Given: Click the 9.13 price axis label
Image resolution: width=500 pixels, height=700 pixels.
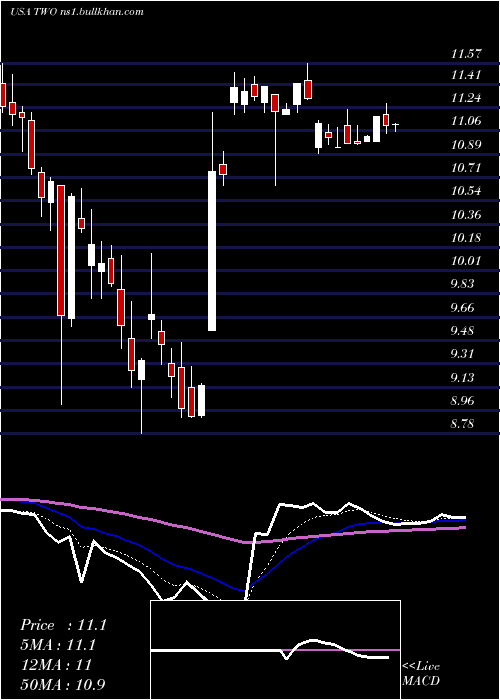Looking at the screenshot, I should coord(462,378).
